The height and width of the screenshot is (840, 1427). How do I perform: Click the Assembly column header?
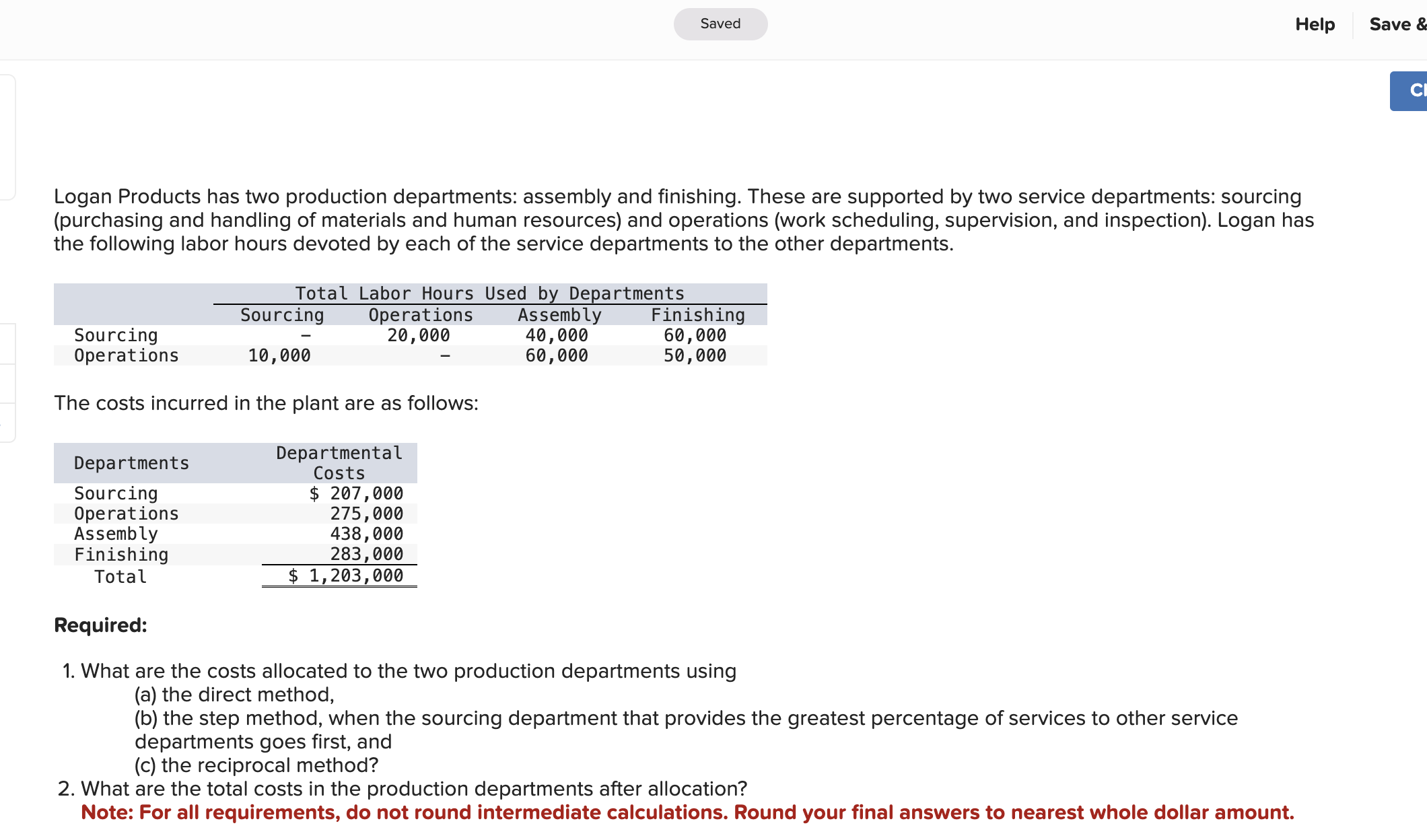coord(559,315)
